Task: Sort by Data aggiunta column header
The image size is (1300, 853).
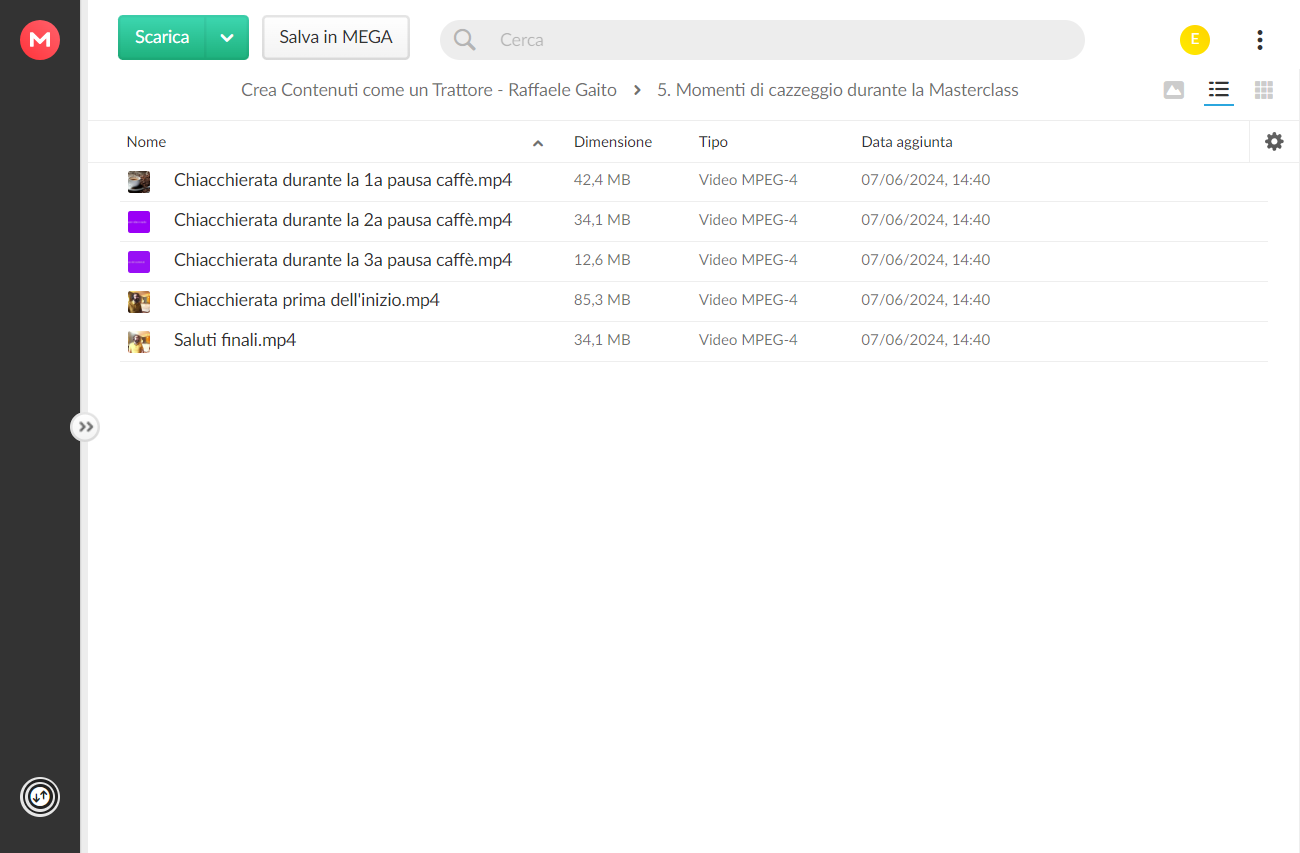Action: (x=907, y=142)
